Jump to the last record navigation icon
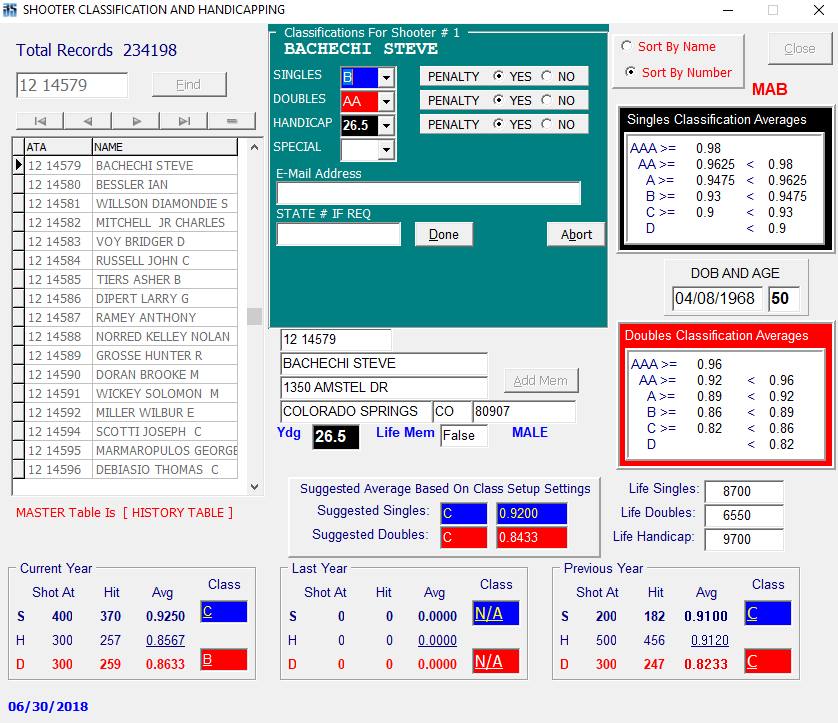This screenshot has width=838, height=723. 184,120
